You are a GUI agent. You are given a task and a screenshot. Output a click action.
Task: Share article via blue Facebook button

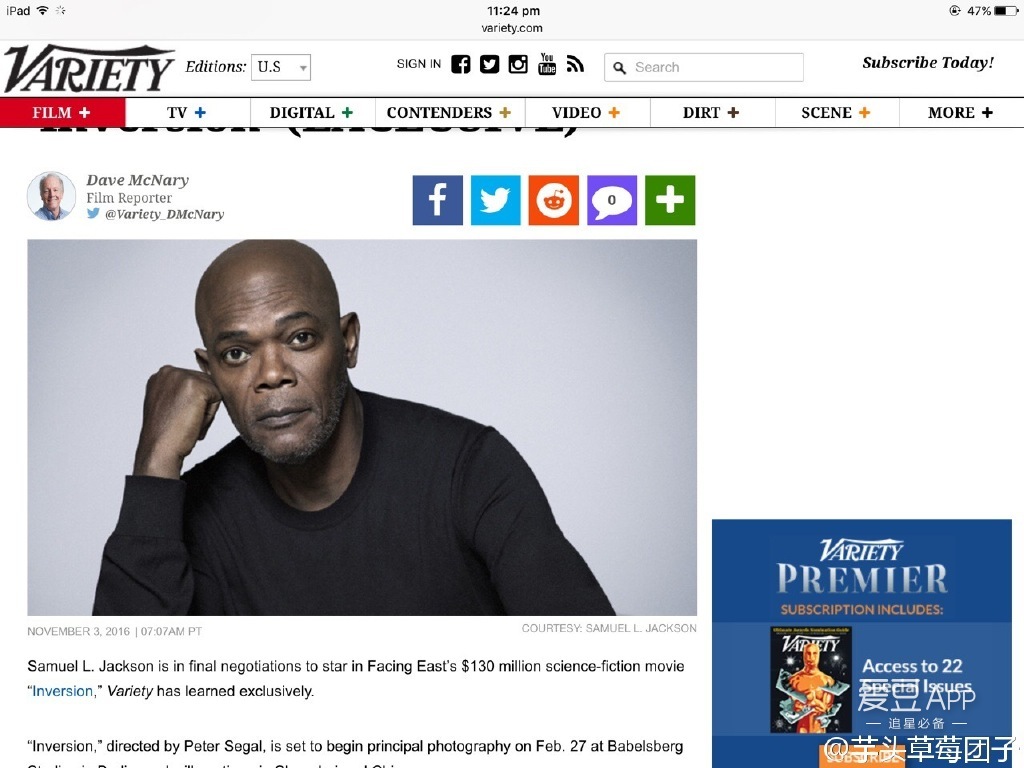tap(438, 200)
